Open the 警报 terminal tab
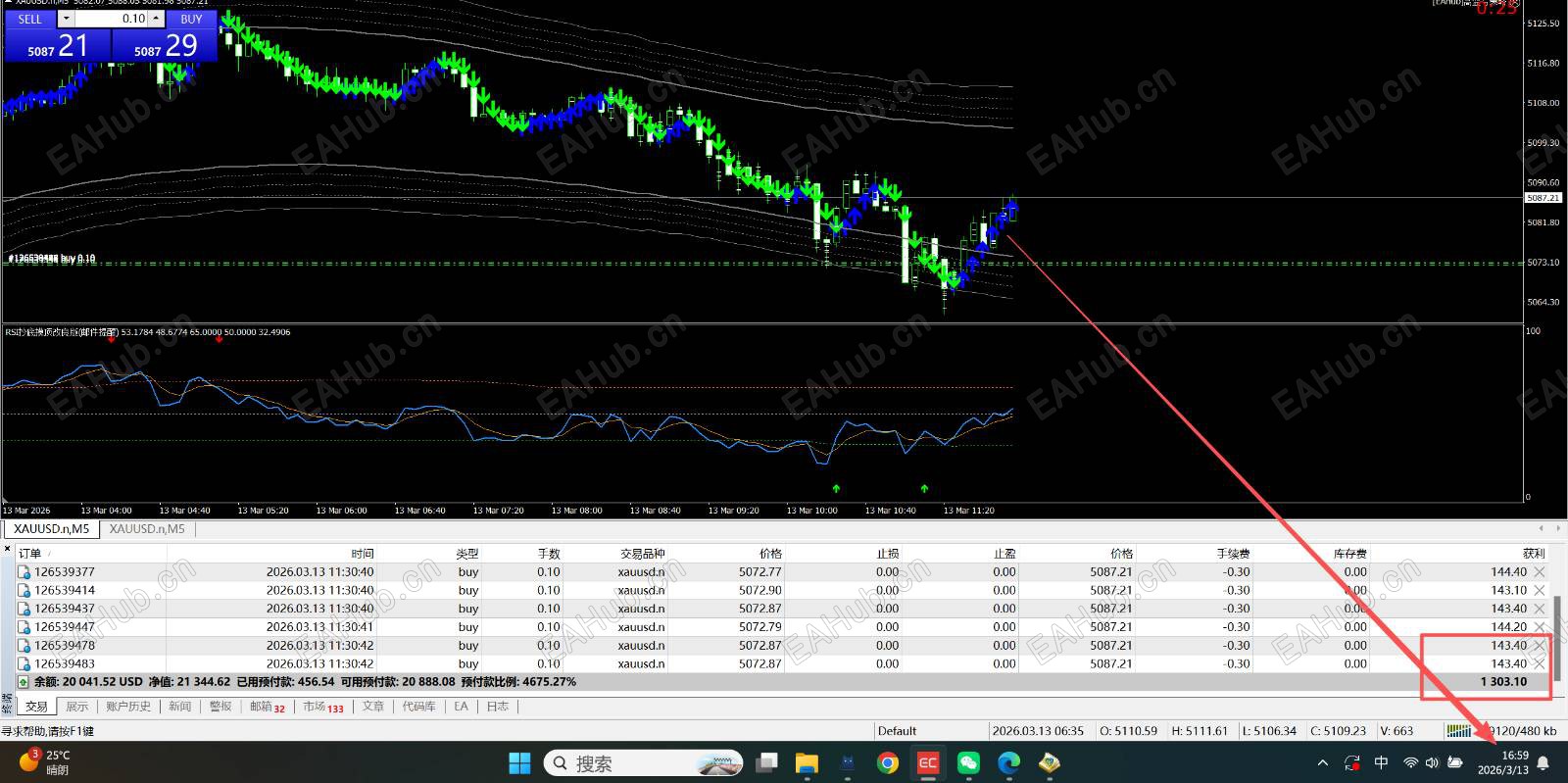This screenshot has height=783, width=1568. click(220, 707)
